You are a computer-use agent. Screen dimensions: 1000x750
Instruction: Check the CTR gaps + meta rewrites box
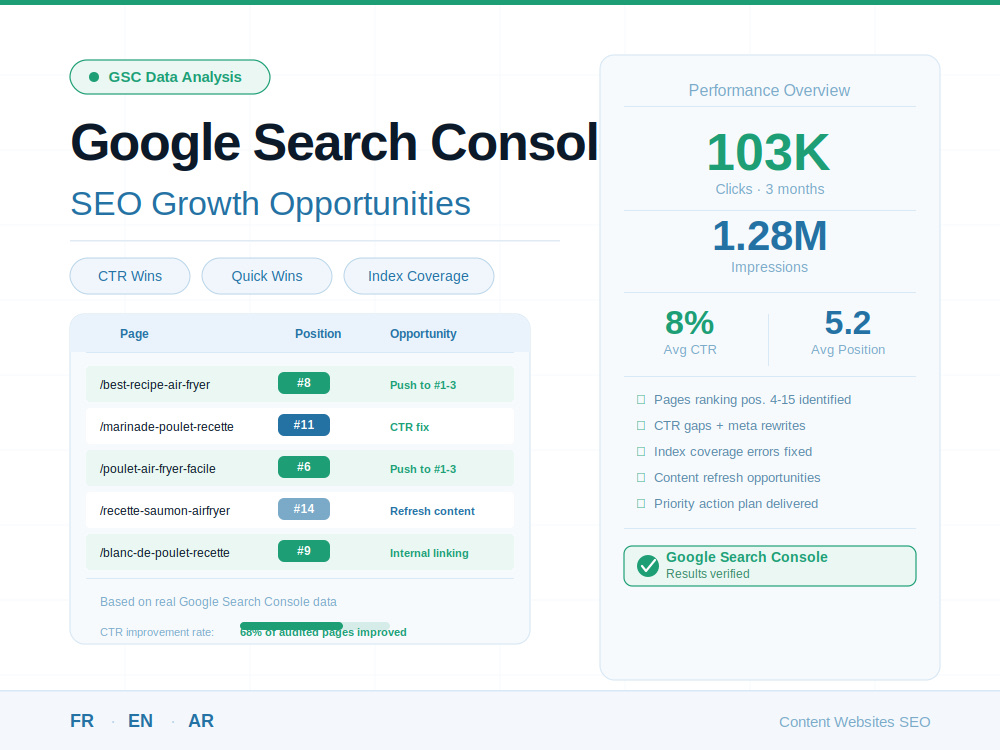(x=641, y=426)
